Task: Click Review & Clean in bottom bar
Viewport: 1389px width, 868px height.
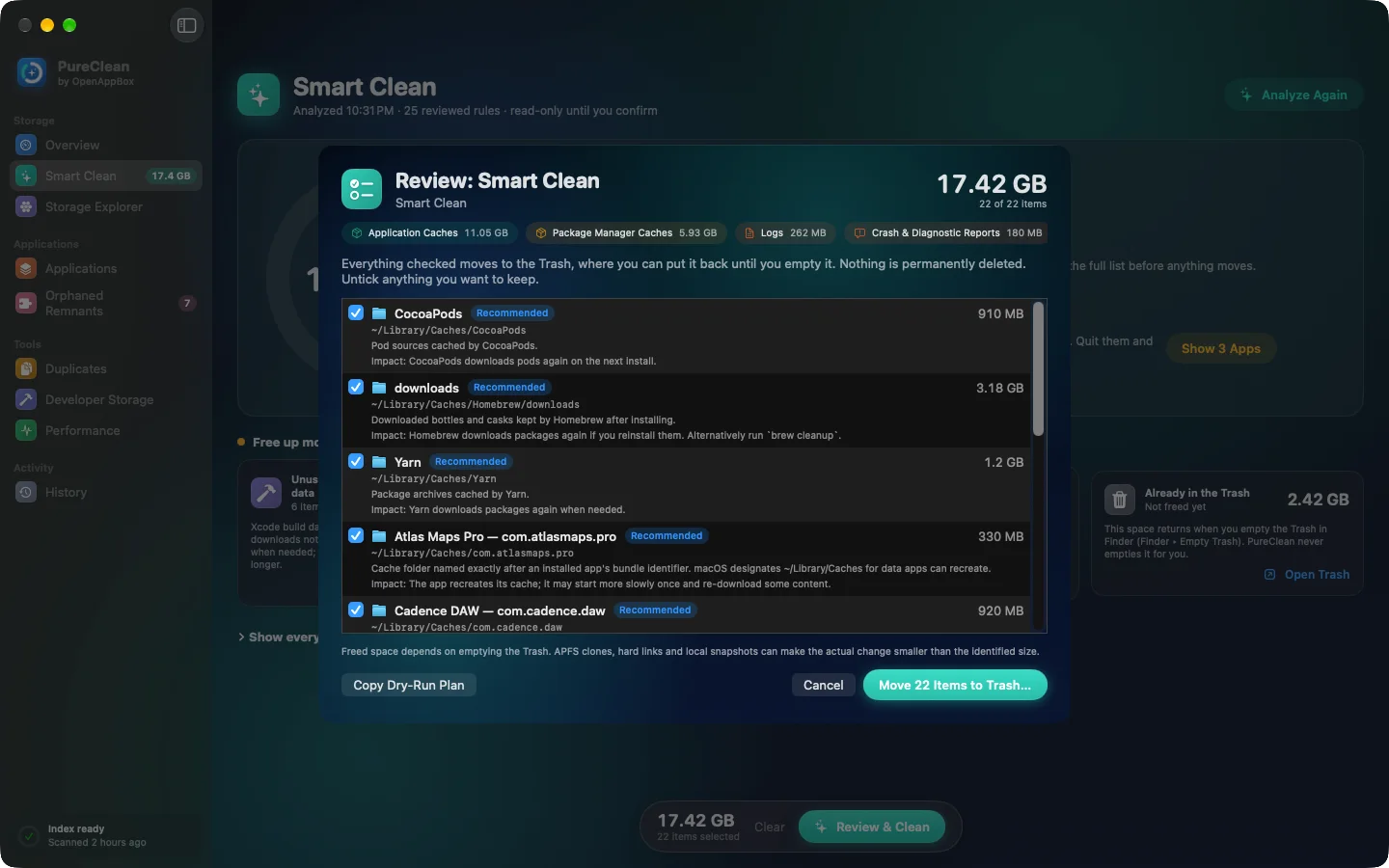Action: (x=872, y=827)
